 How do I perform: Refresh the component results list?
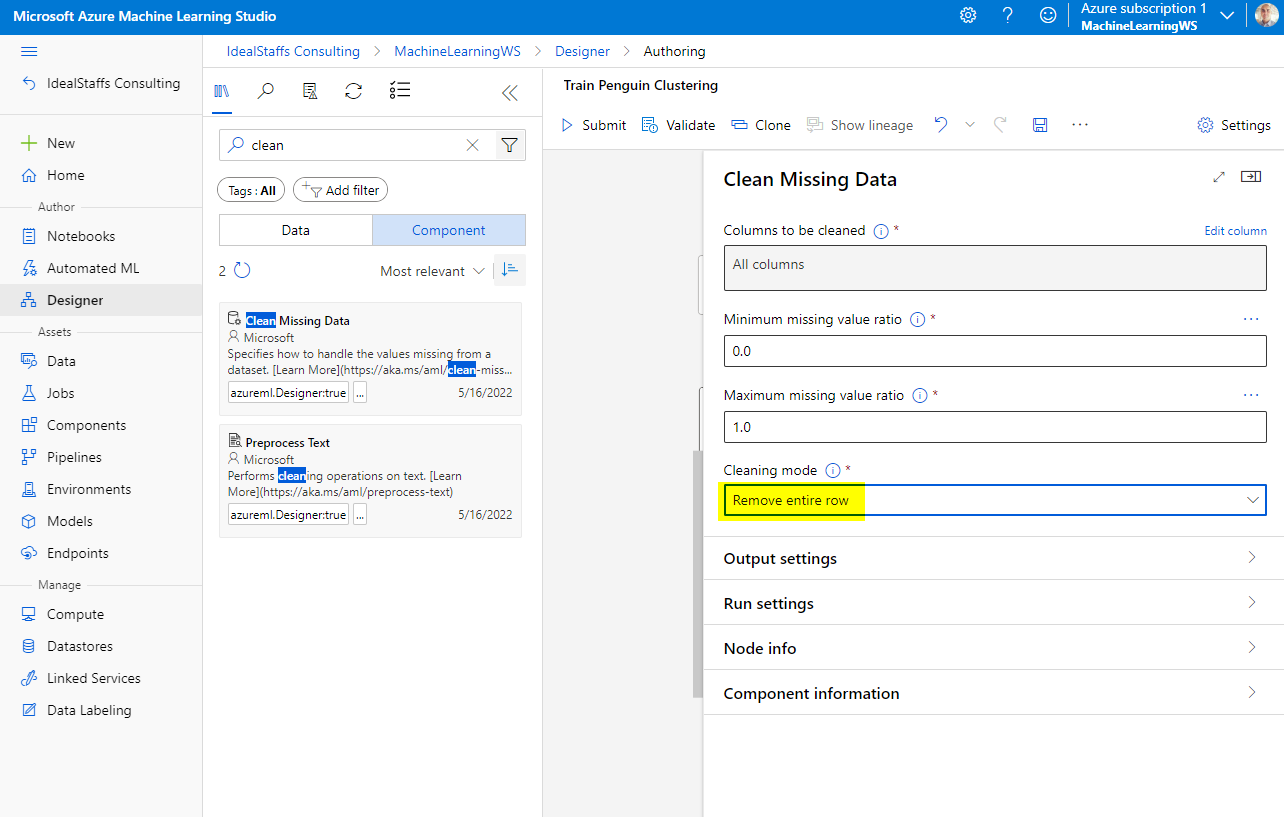click(241, 271)
